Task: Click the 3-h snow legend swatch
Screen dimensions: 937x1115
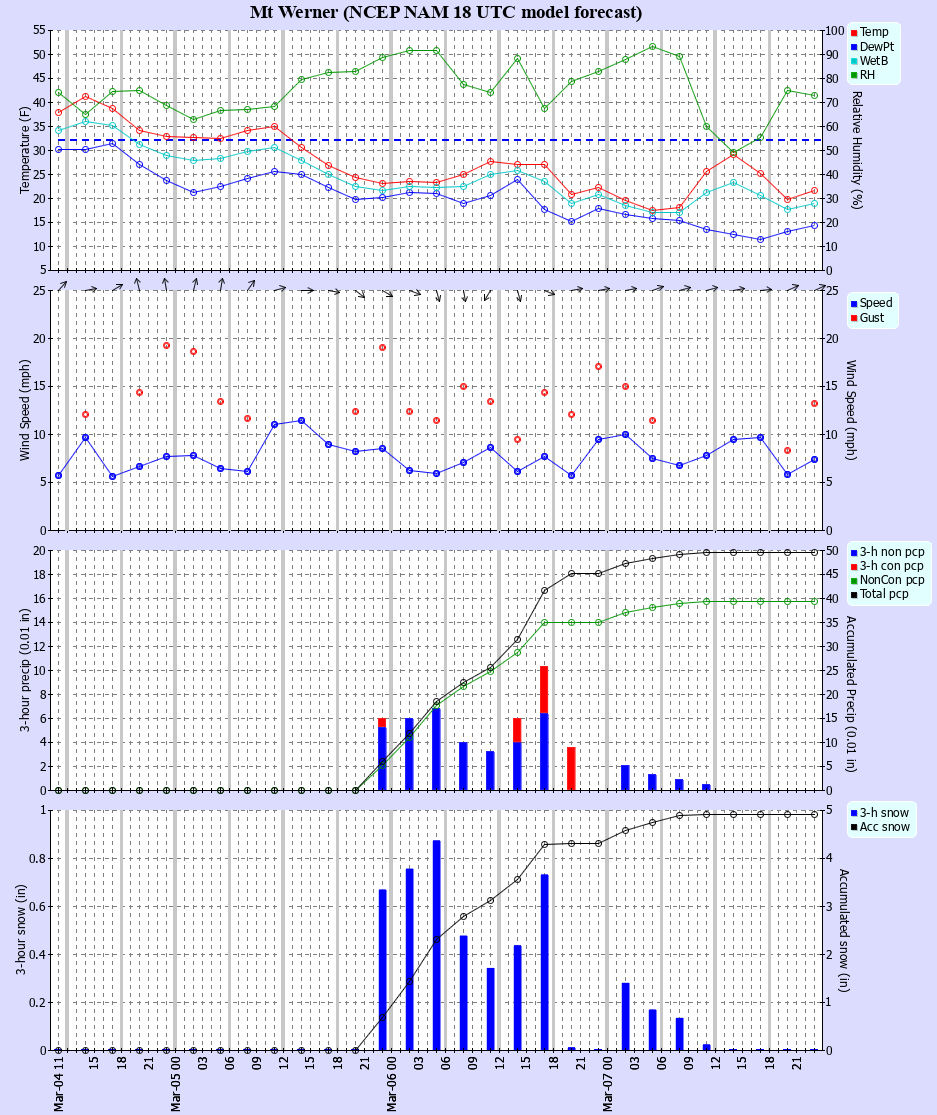Action: coord(854,811)
